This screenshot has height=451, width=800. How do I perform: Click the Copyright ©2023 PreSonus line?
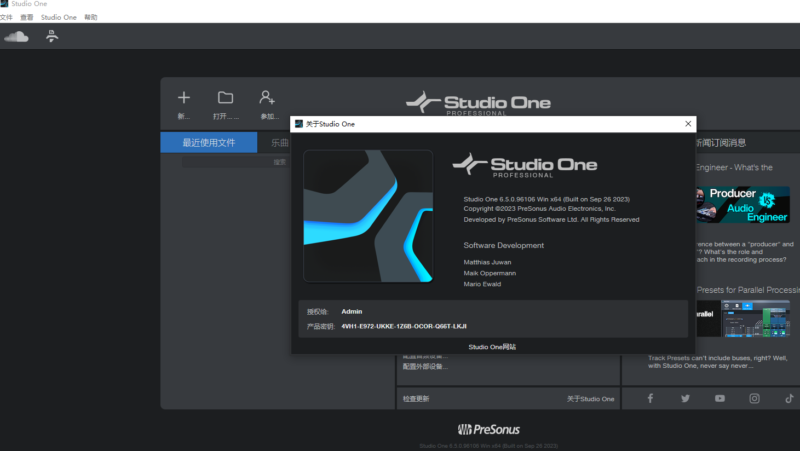(x=540, y=209)
